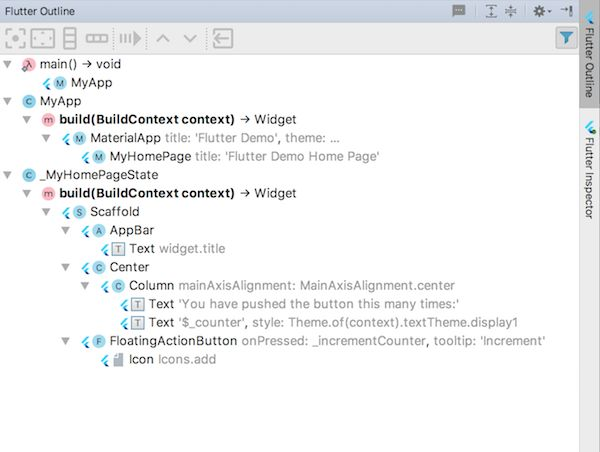Click the lambda icon beside main()
Viewport: 600px width, 452px height.
[28, 65]
